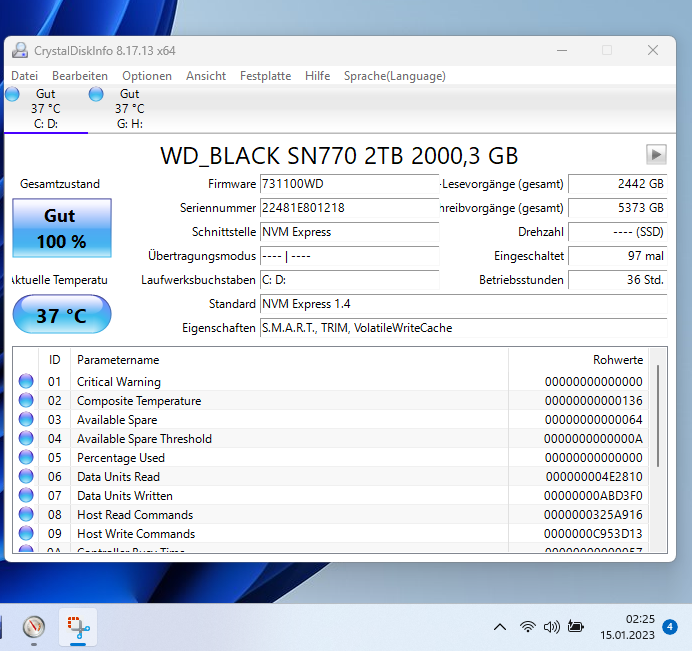Open the Sprache(Language) menu
Screen dimensions: 692x651
click(395, 76)
